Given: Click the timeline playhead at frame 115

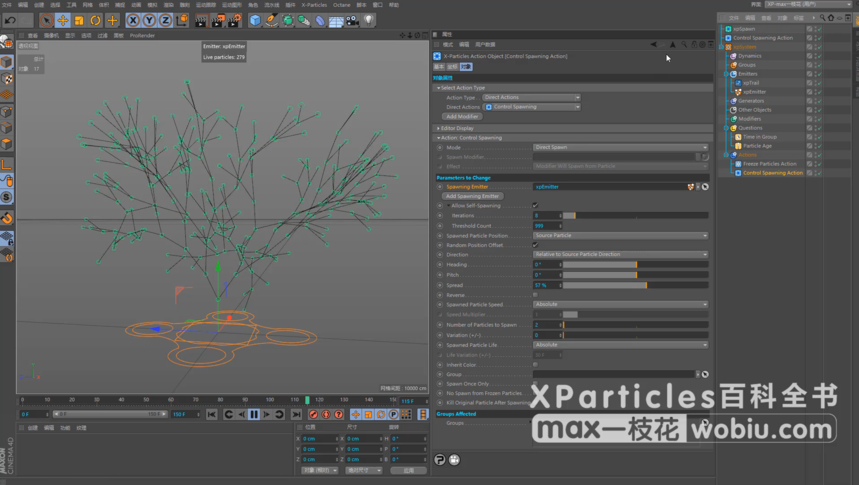Looking at the screenshot, I should tap(307, 400).
